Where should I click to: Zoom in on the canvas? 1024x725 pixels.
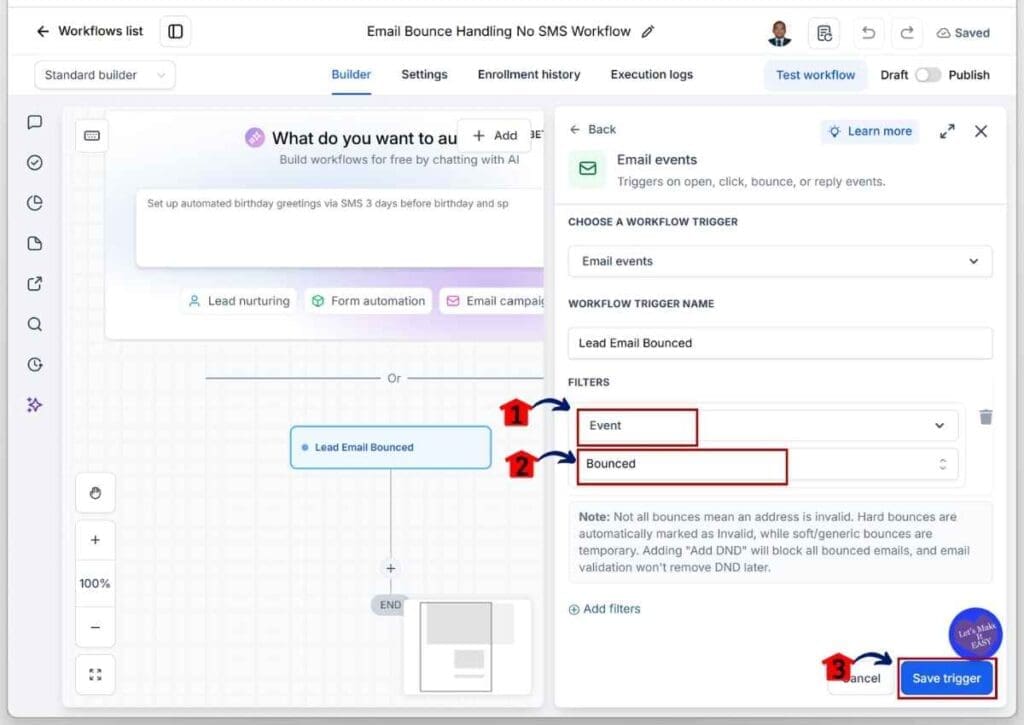95,540
